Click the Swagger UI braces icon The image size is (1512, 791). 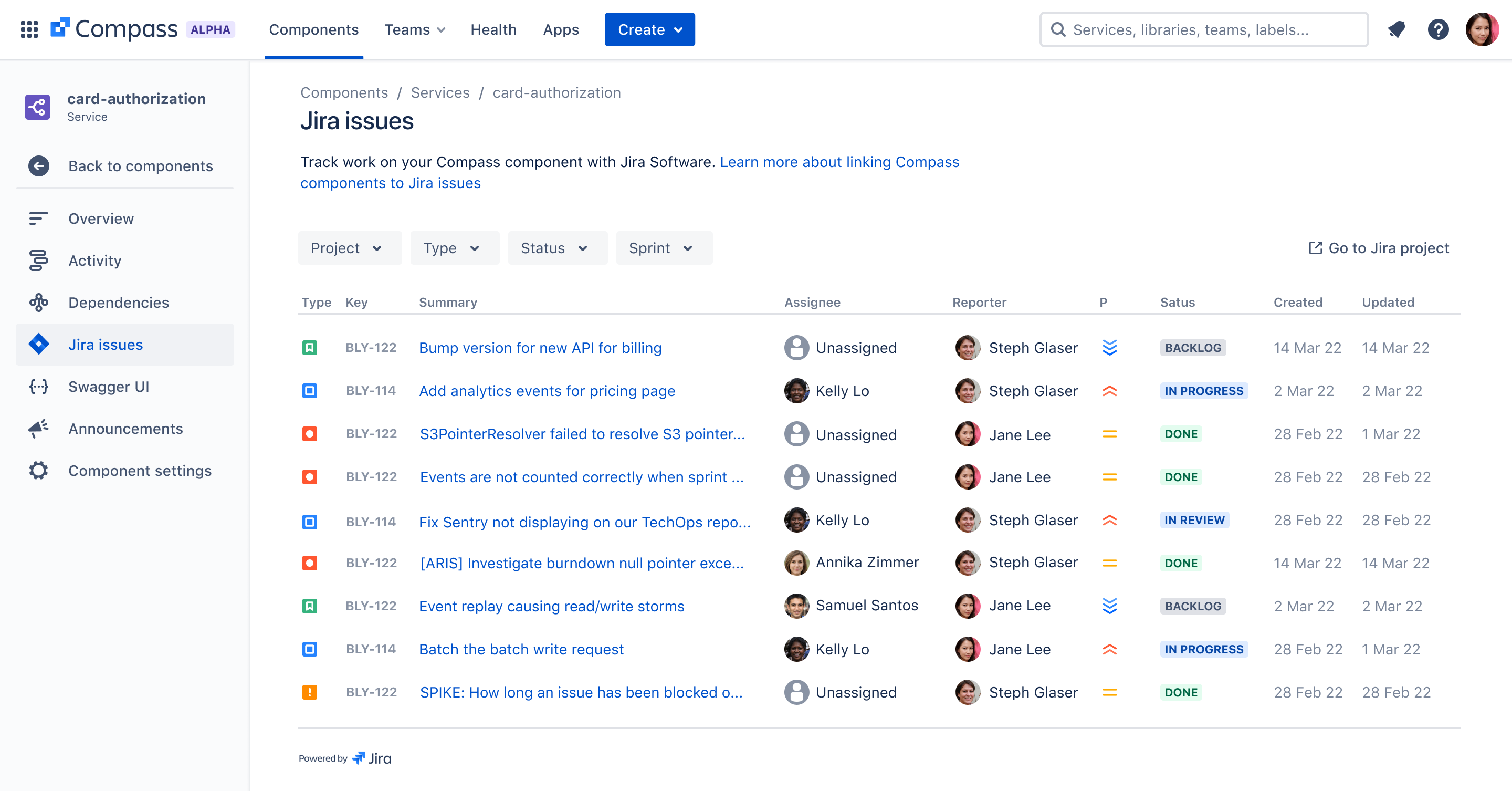coord(39,387)
